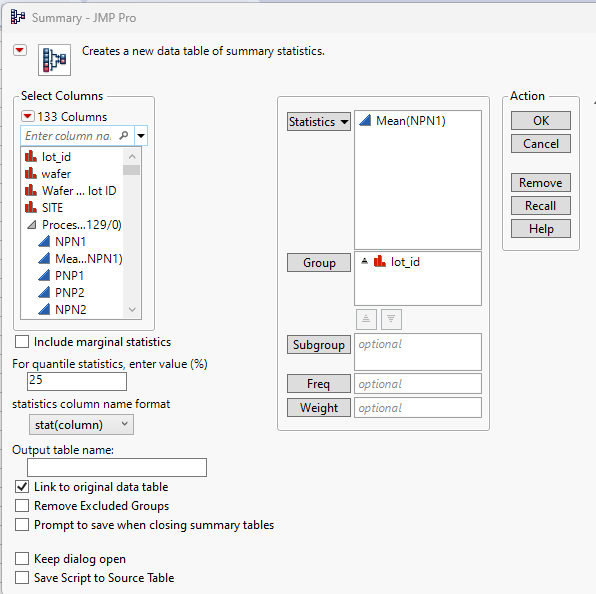The image size is (596, 594).
Task: Click the optional Weight drop box
Action: click(418, 408)
